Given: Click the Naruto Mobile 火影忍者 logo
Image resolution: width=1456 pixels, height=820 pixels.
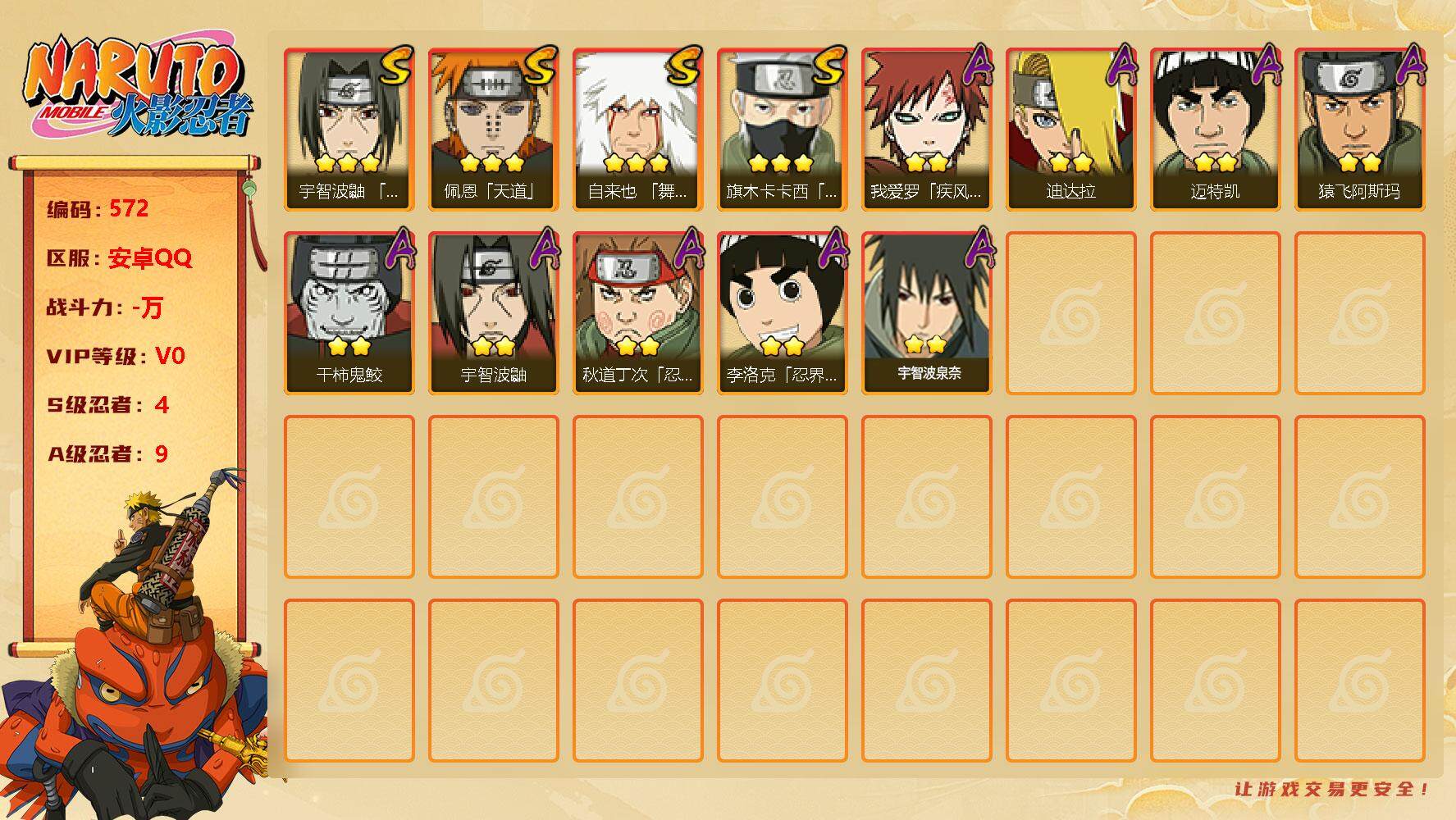Looking at the screenshot, I should (x=138, y=87).
